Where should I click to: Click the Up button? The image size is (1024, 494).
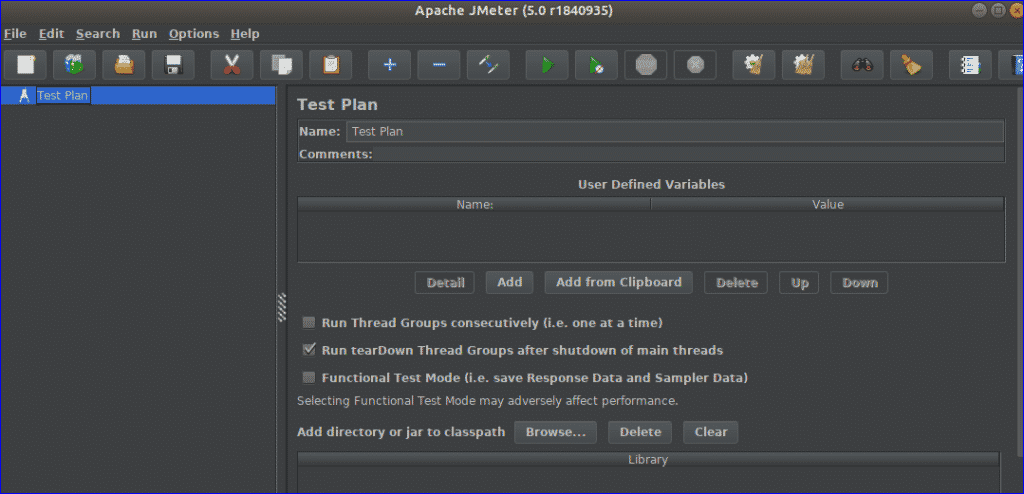tap(799, 283)
